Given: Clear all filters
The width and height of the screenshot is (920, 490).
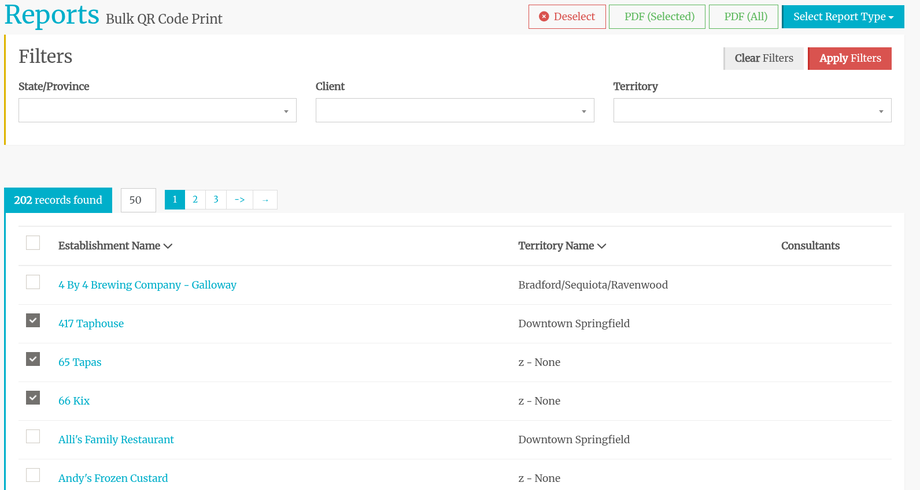Looking at the screenshot, I should tap(763, 59).
